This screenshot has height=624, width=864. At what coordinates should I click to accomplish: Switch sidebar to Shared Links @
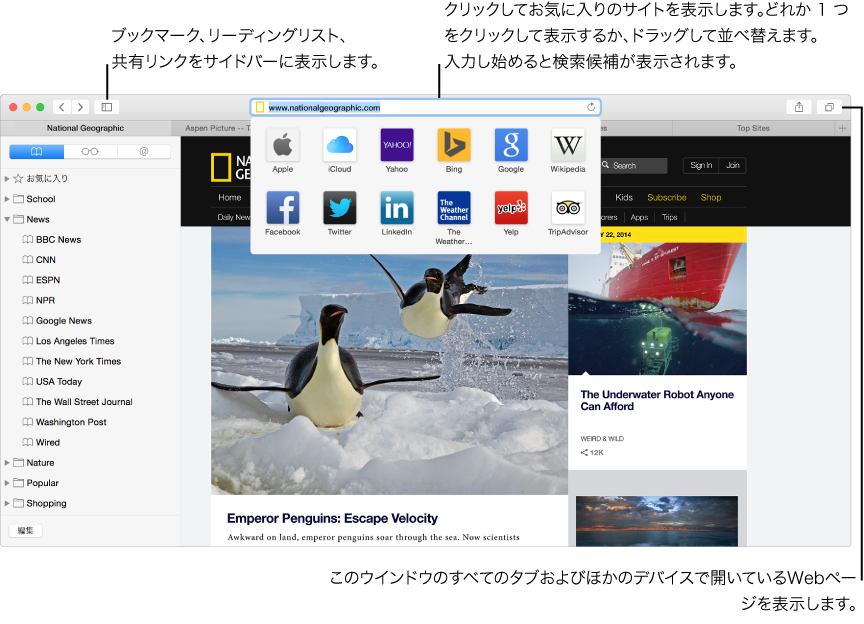click(144, 152)
